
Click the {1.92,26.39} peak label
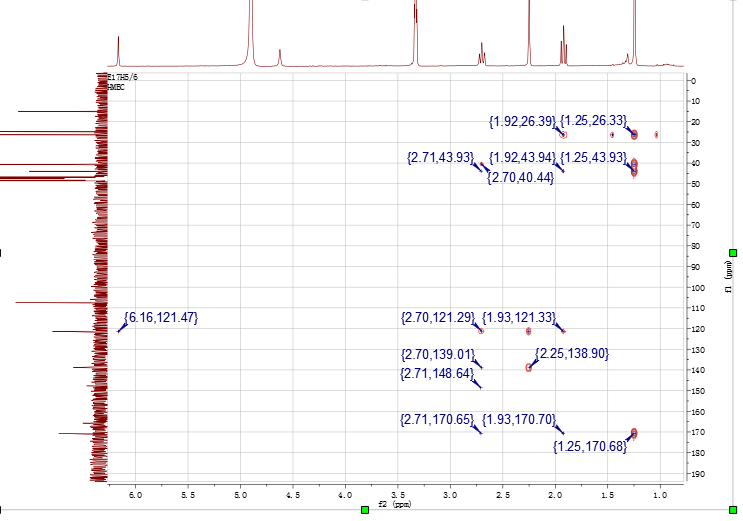point(522,121)
